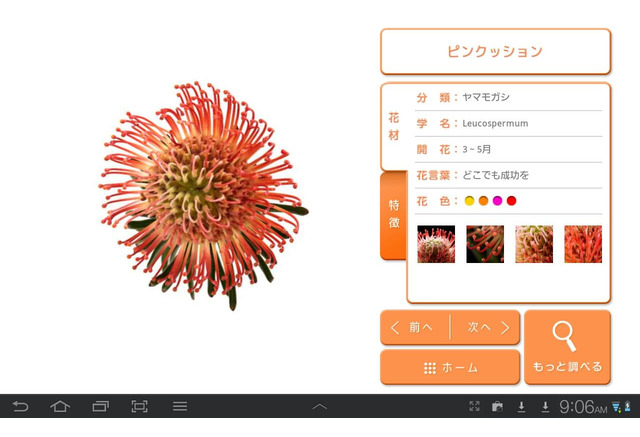Switch to the 特徴 tab

point(393,215)
